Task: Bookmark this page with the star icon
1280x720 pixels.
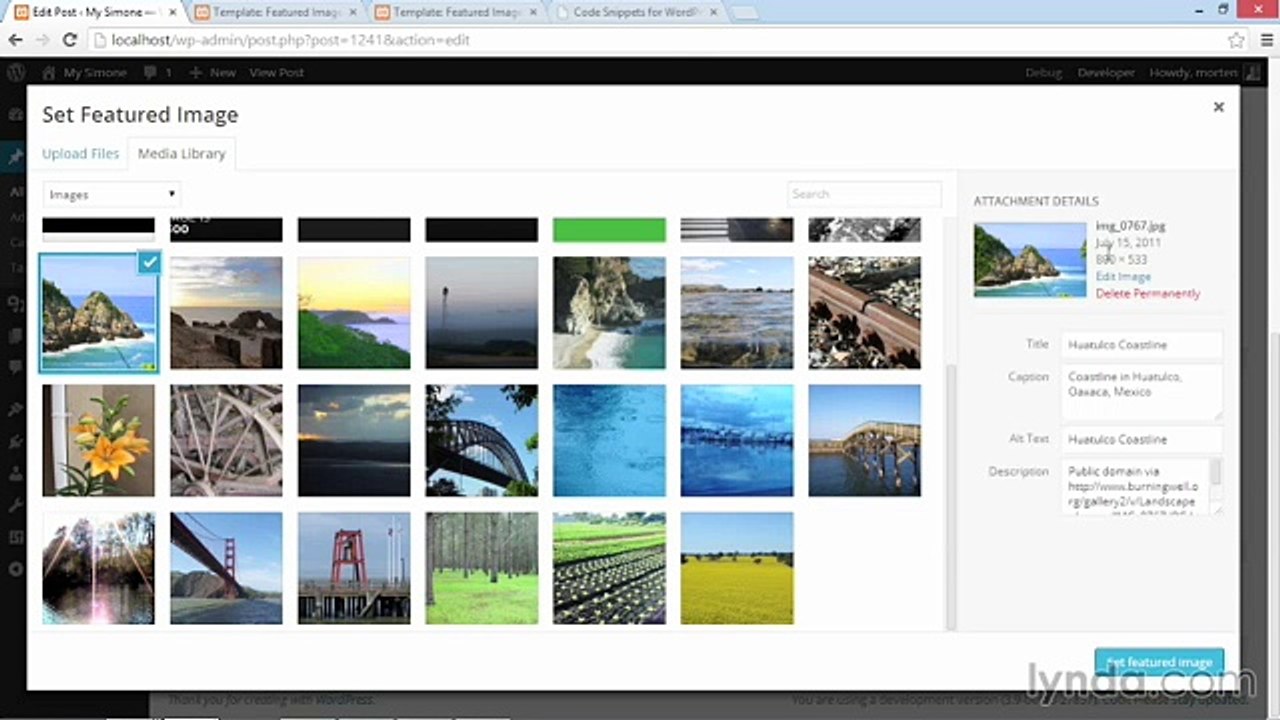Action: click(1237, 41)
